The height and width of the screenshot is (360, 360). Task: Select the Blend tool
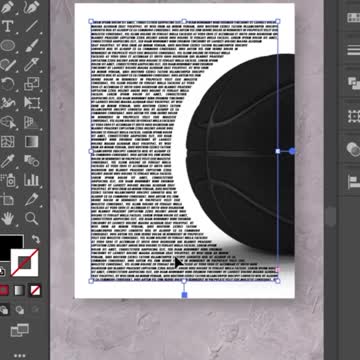point(32,161)
